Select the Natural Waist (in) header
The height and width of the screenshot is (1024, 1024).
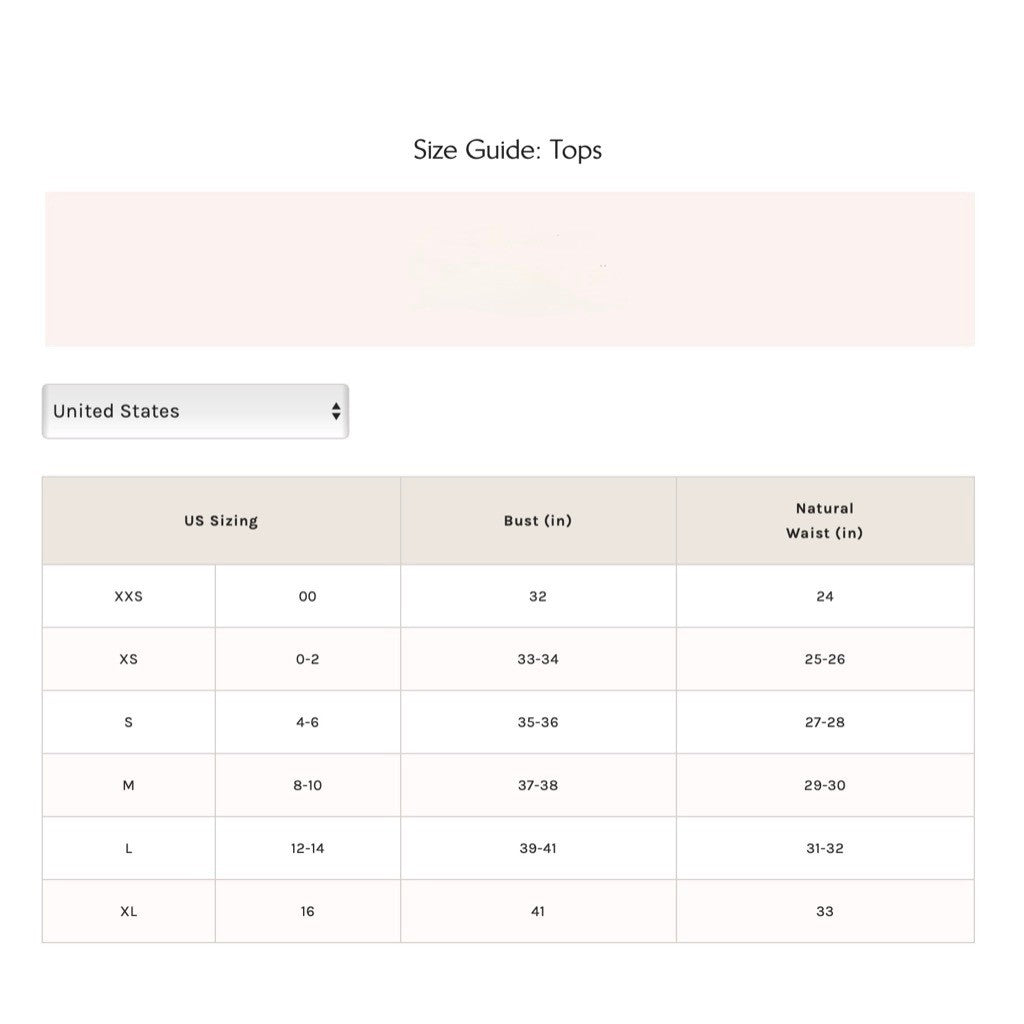coord(825,520)
